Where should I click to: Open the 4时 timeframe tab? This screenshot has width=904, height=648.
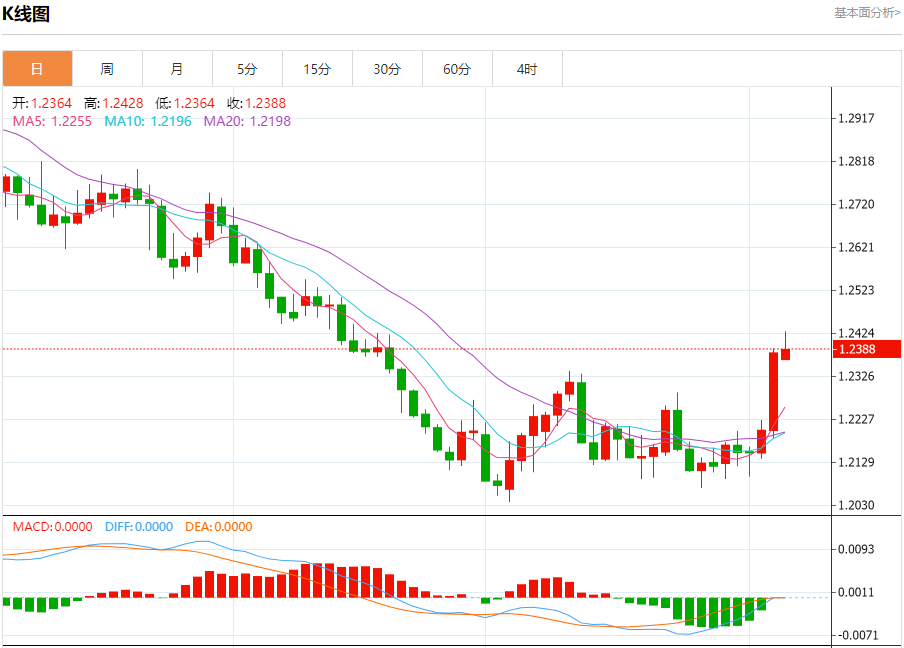pos(527,69)
